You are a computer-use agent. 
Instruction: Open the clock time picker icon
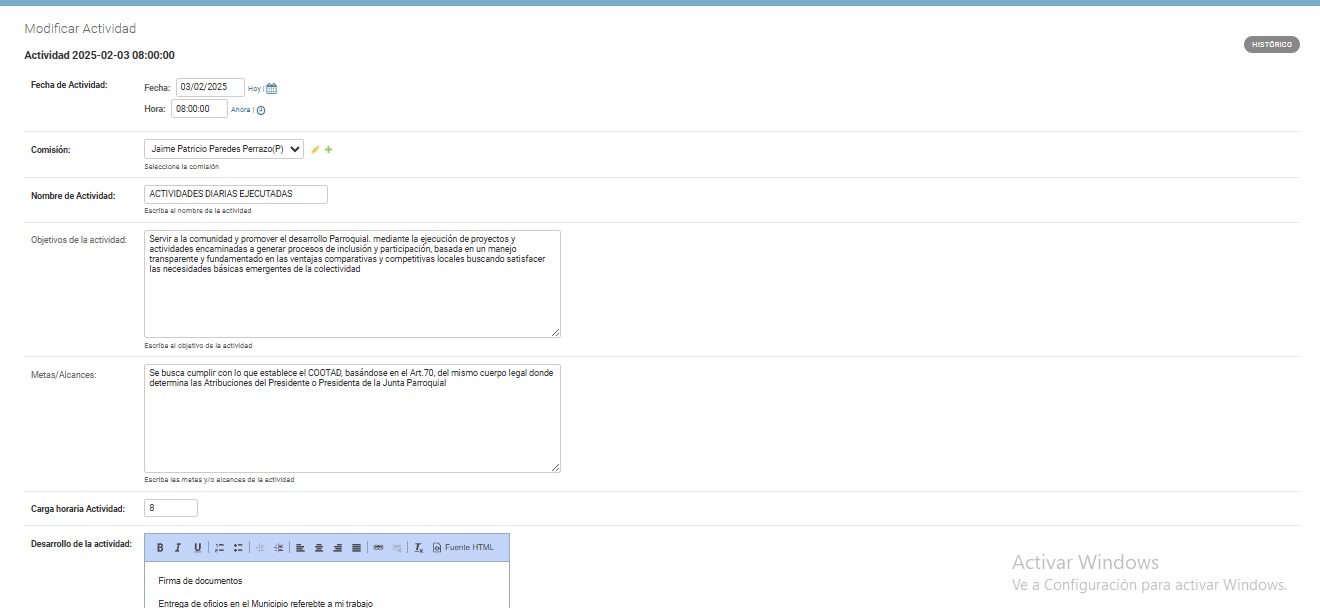coord(261,110)
